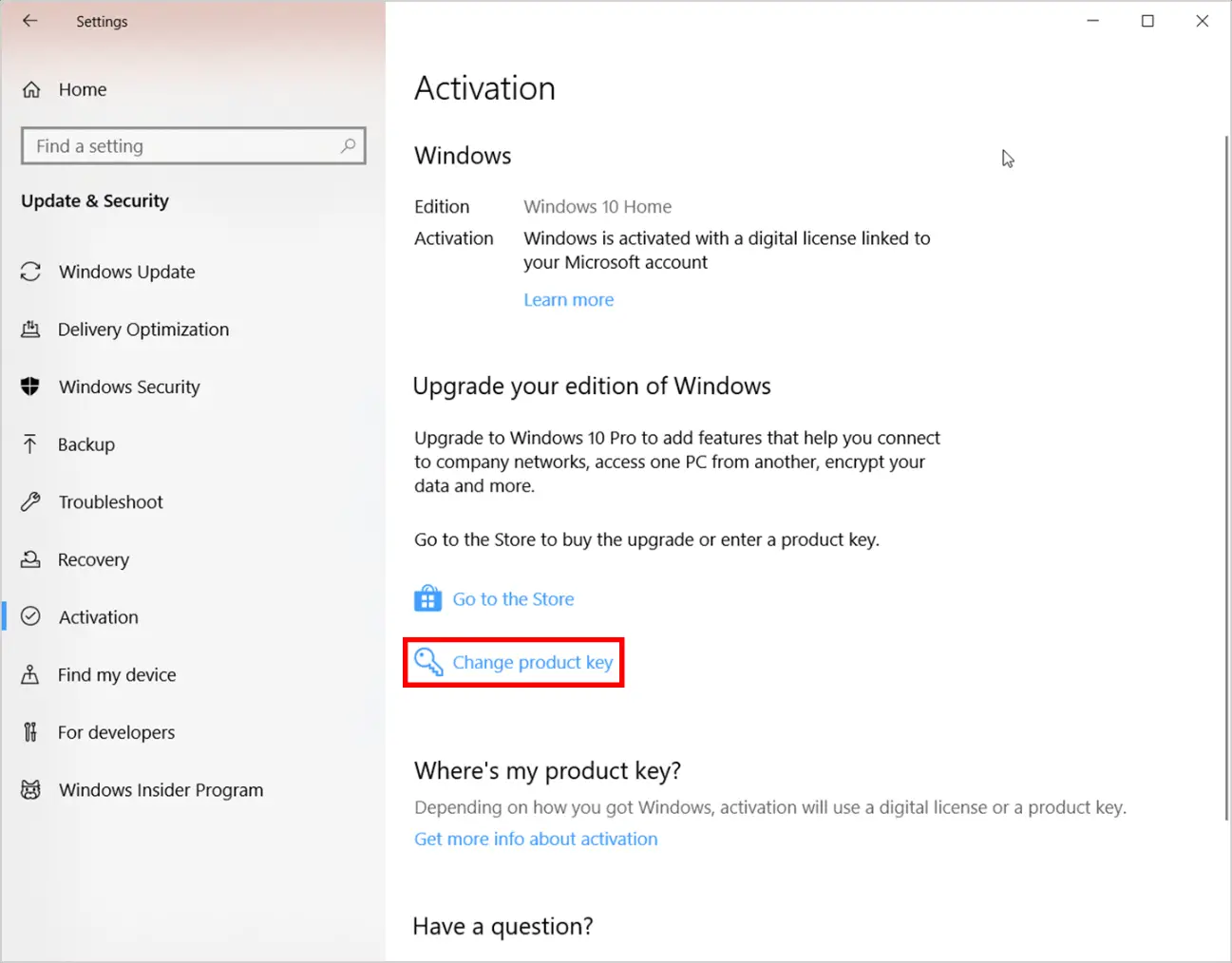The image size is (1232, 963).
Task: Open Find my device settings
Action: (x=117, y=675)
